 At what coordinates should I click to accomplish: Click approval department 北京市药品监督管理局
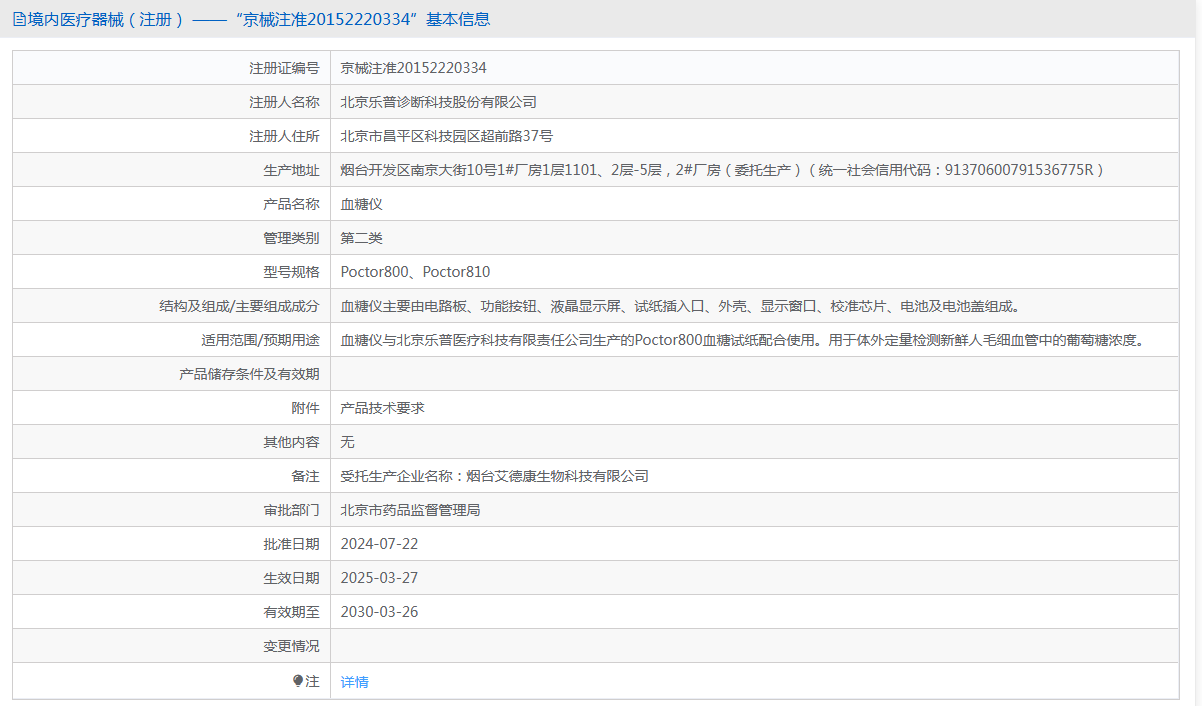pos(411,510)
